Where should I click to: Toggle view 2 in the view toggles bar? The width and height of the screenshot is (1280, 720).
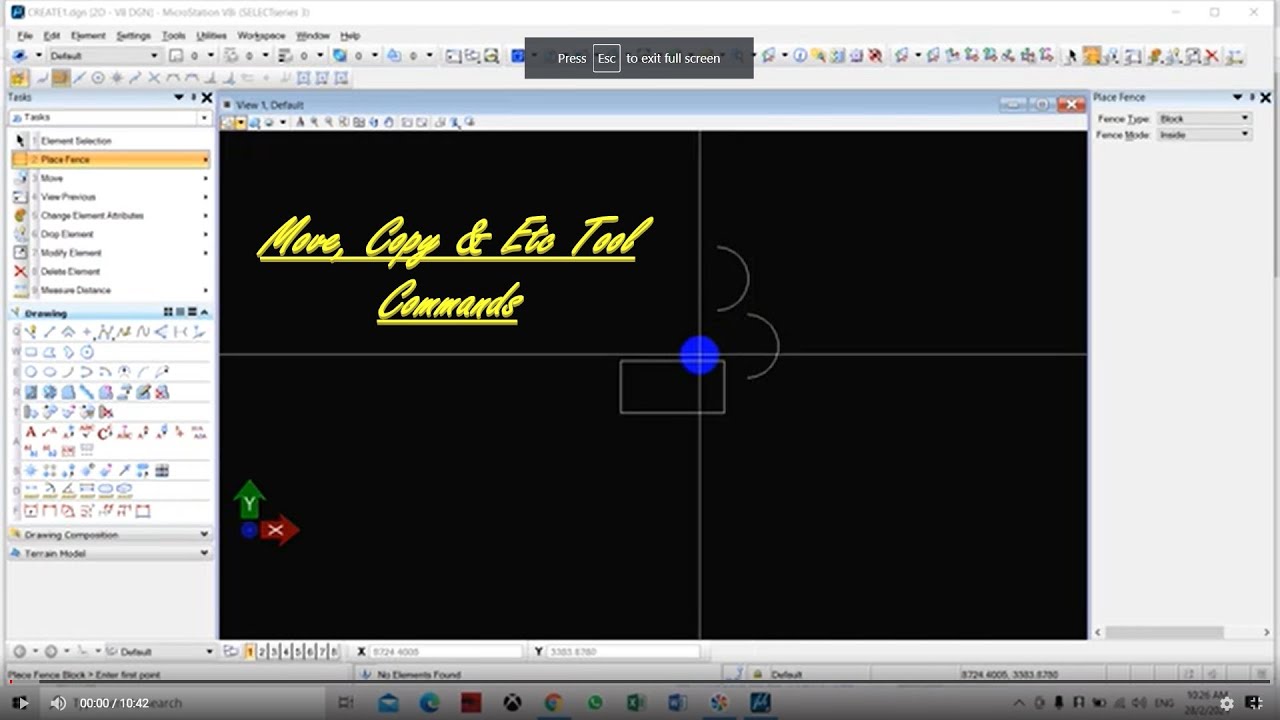pyautogui.click(x=262, y=652)
